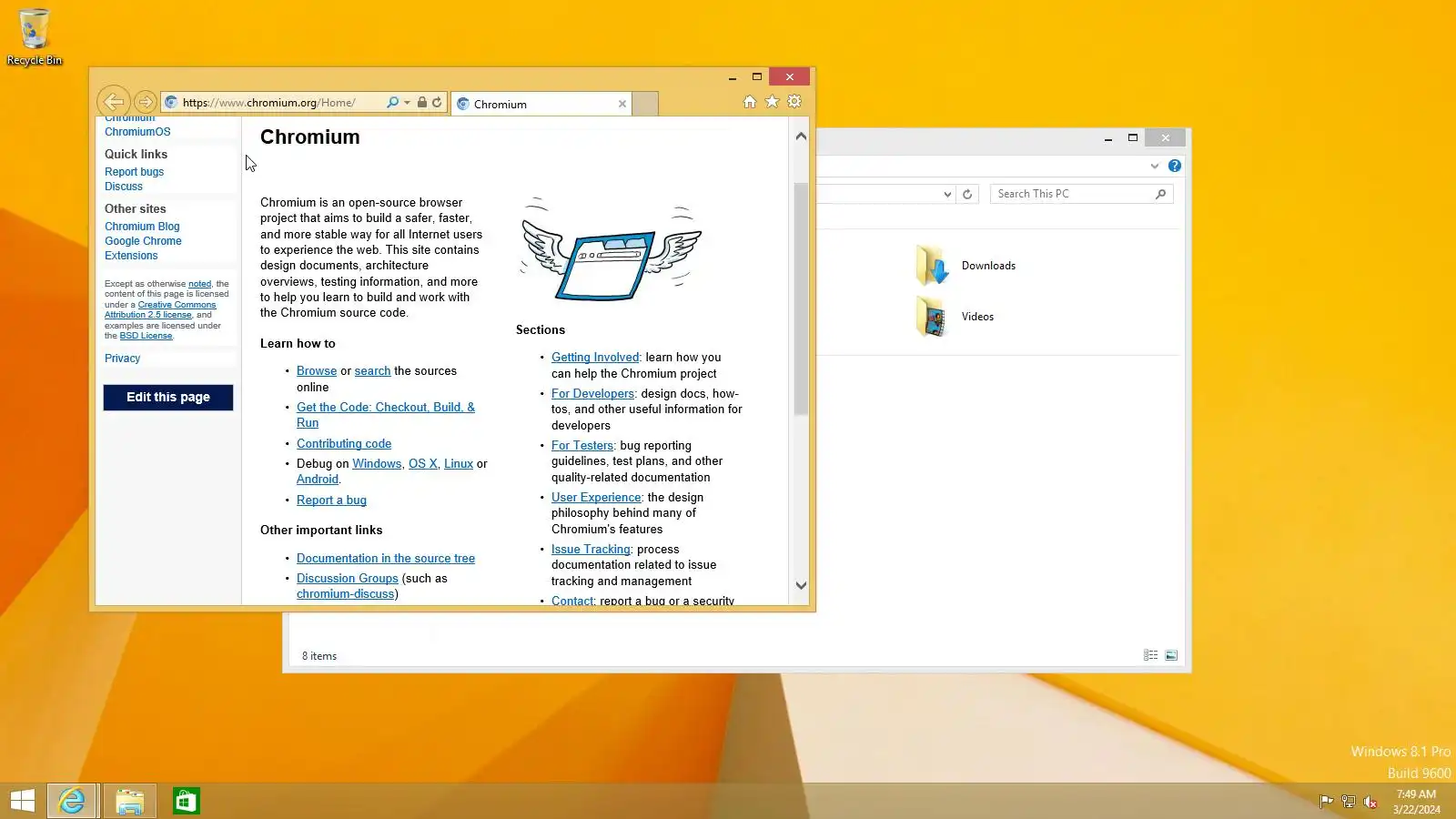This screenshot has height=819, width=1456.
Task: Click the muted volume tray icon
Action: pyautogui.click(x=1370, y=802)
